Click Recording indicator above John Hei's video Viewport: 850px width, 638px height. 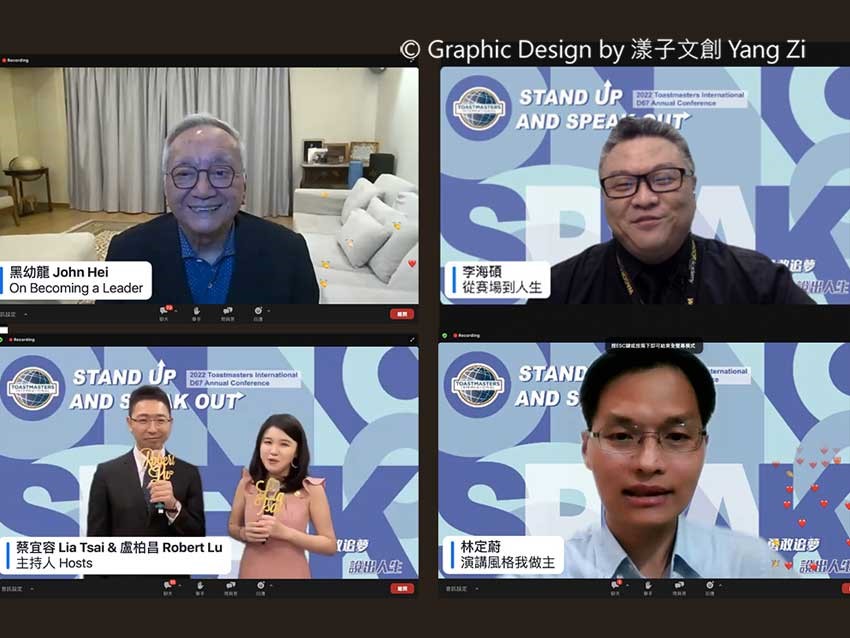point(16,60)
